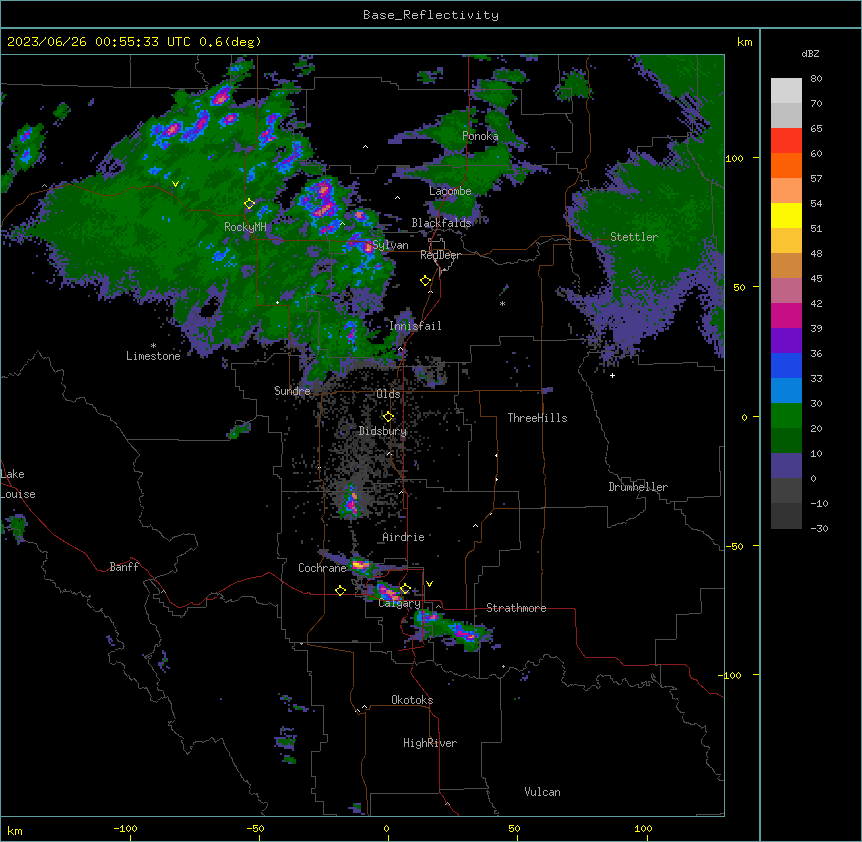Click the Olds town label
Screen dimensions: 862x842
click(388, 394)
